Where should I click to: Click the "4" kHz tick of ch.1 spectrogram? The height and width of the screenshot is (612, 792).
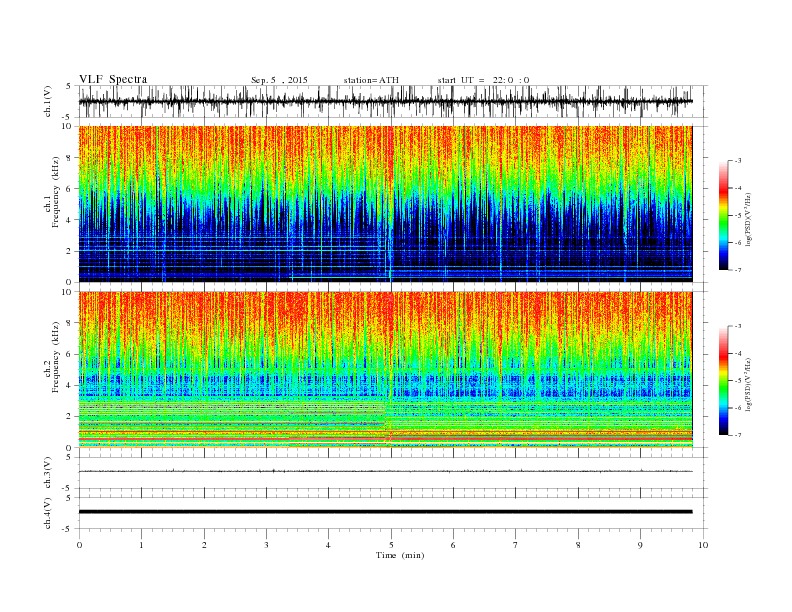click(69, 220)
